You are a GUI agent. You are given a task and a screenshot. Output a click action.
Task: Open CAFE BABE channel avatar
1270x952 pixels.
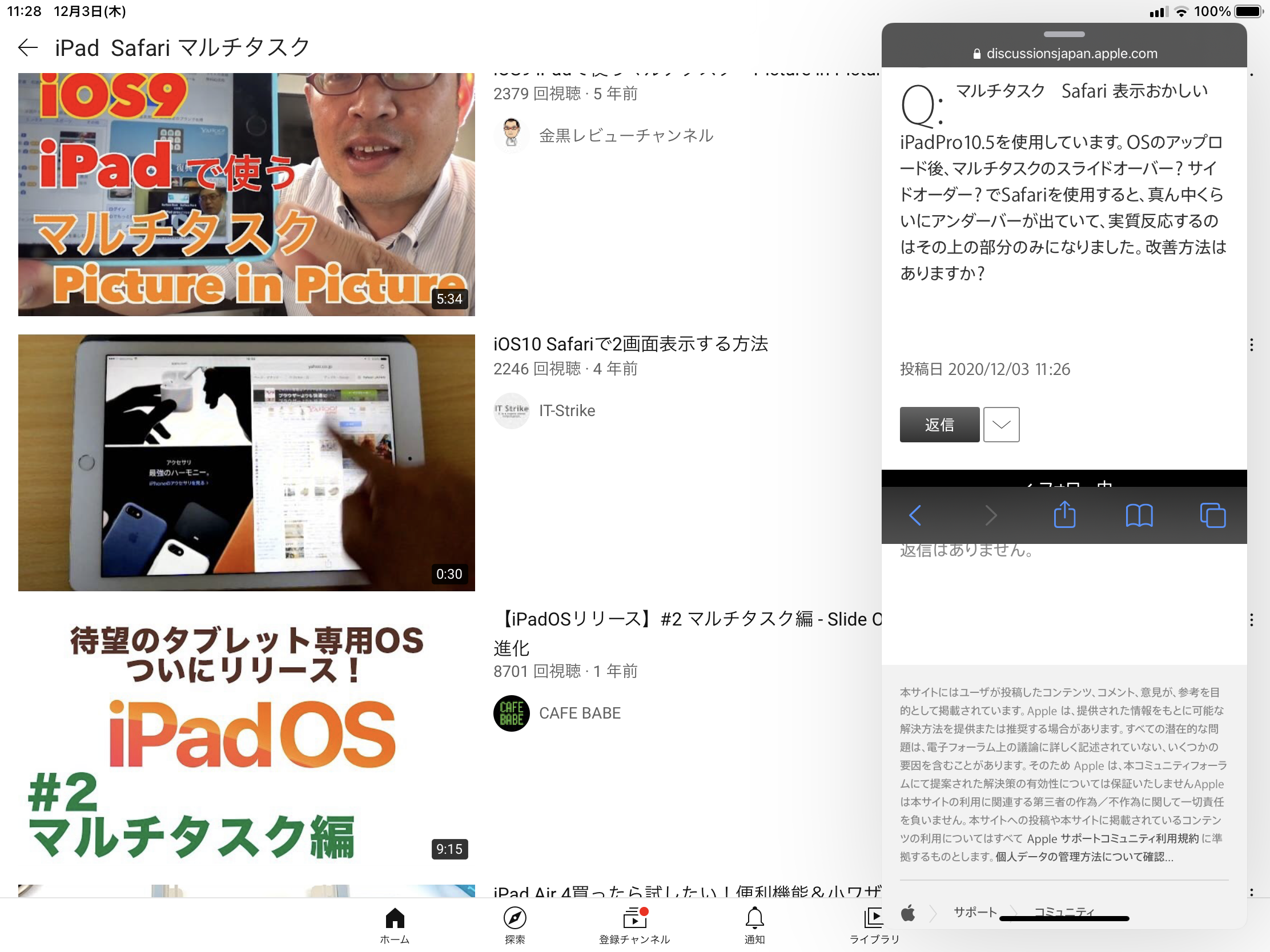(x=511, y=713)
